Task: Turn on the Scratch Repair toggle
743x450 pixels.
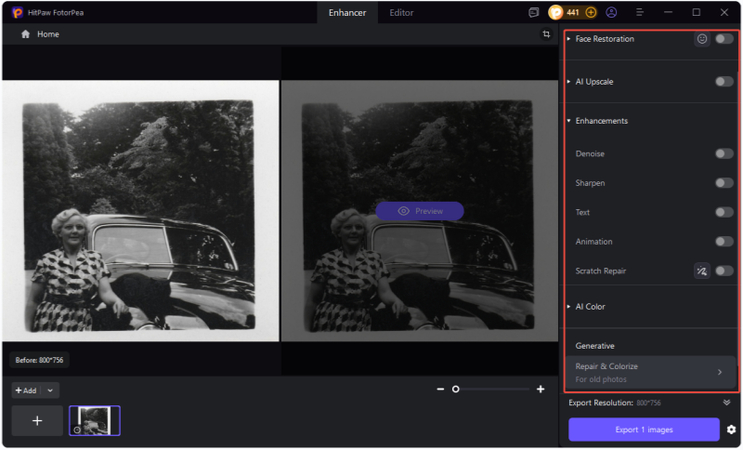Action: coord(724,271)
